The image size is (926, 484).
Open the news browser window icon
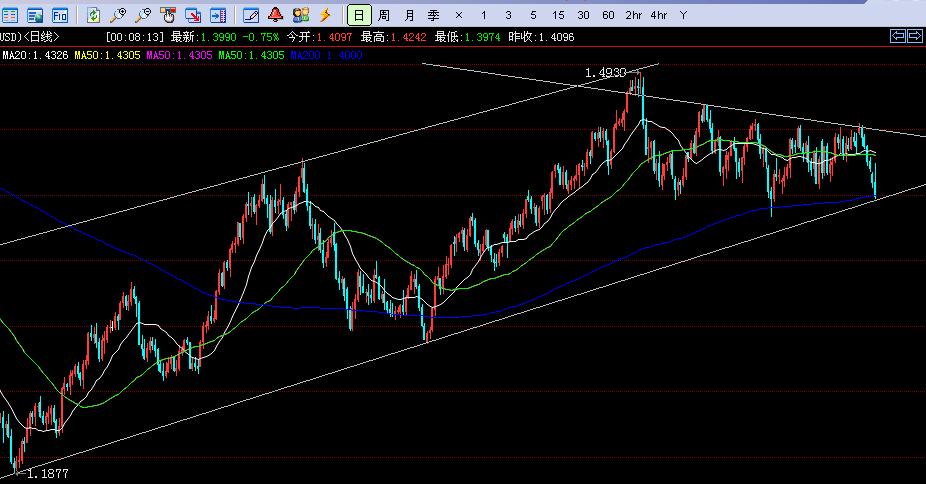click(35, 15)
